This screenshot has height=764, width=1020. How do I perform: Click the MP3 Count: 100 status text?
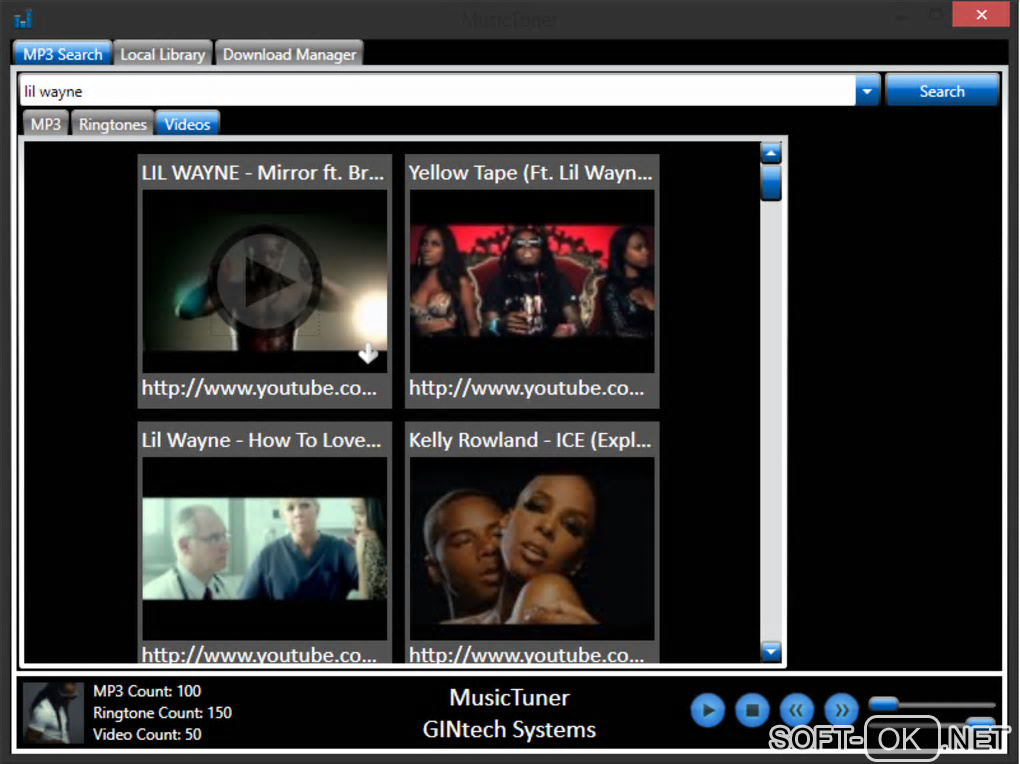147,690
